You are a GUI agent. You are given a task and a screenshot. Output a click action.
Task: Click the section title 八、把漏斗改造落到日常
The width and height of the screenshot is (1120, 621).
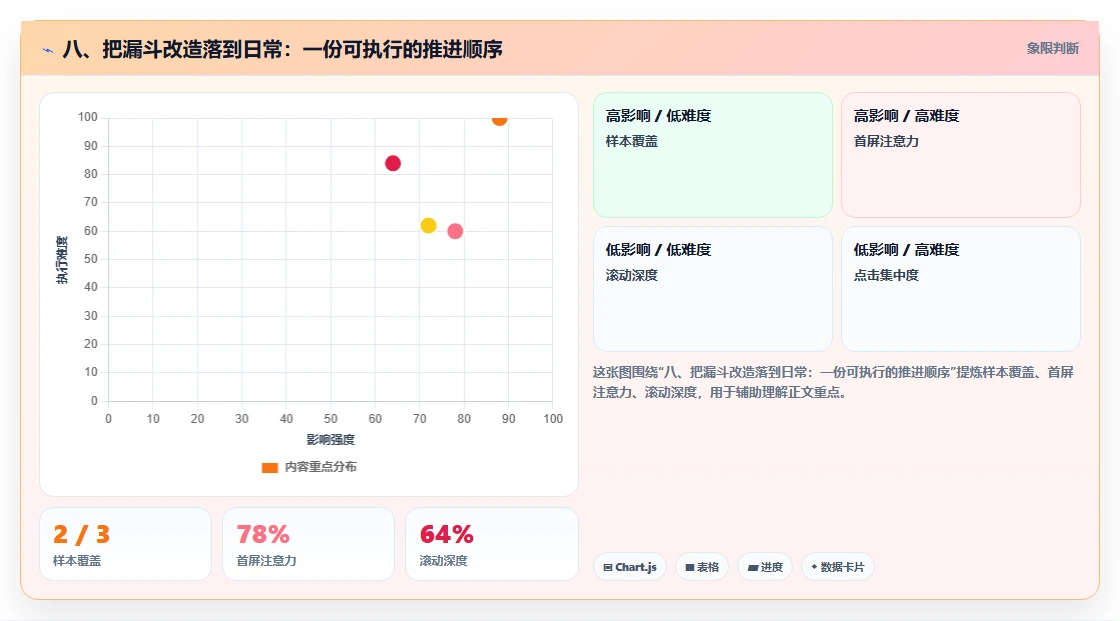pyautogui.click(x=283, y=49)
